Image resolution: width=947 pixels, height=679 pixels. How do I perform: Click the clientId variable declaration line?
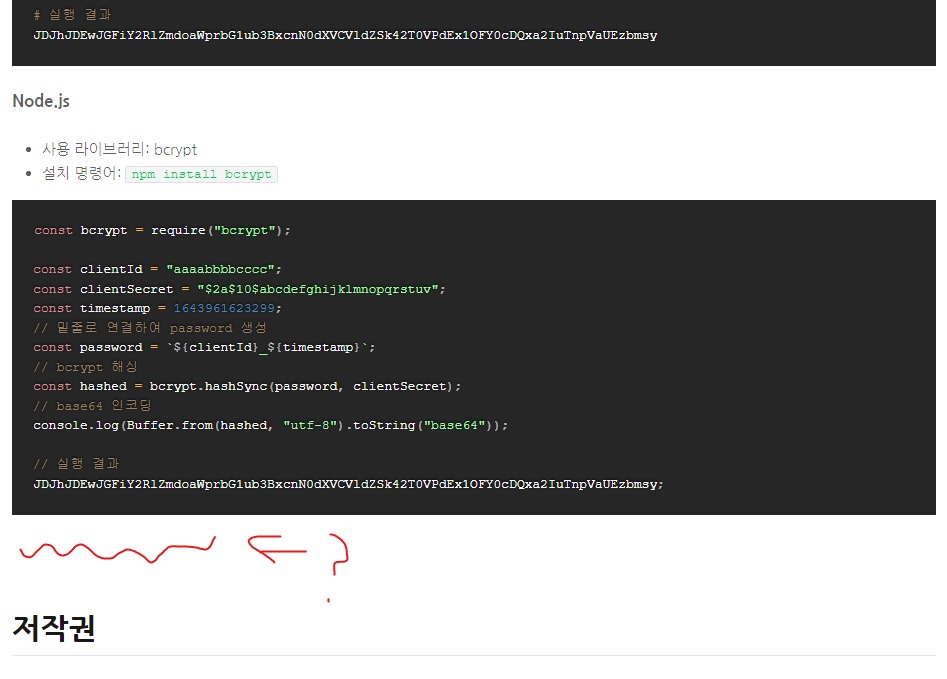point(160,269)
